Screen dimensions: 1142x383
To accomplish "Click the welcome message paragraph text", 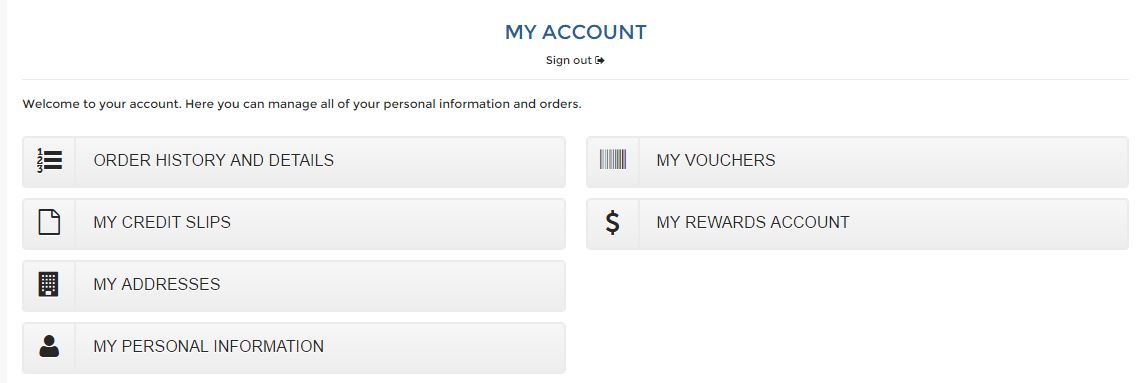I will [x=302, y=104].
